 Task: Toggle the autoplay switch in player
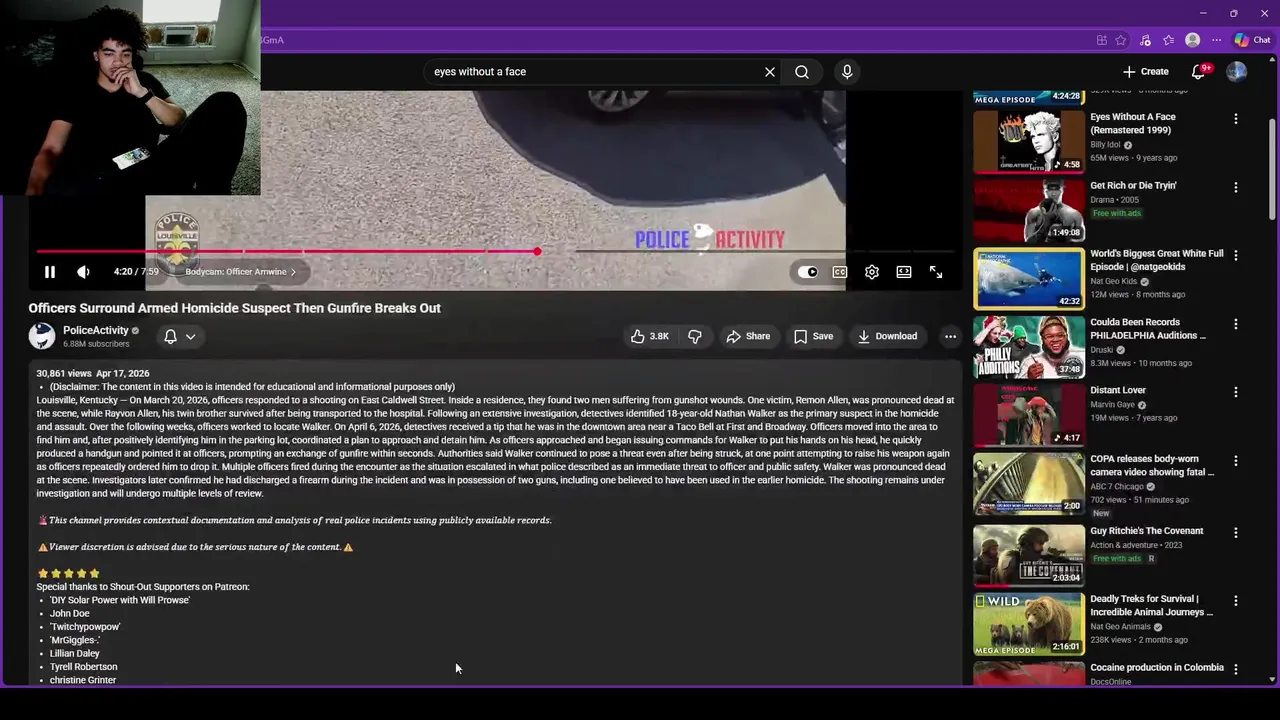[x=808, y=272]
